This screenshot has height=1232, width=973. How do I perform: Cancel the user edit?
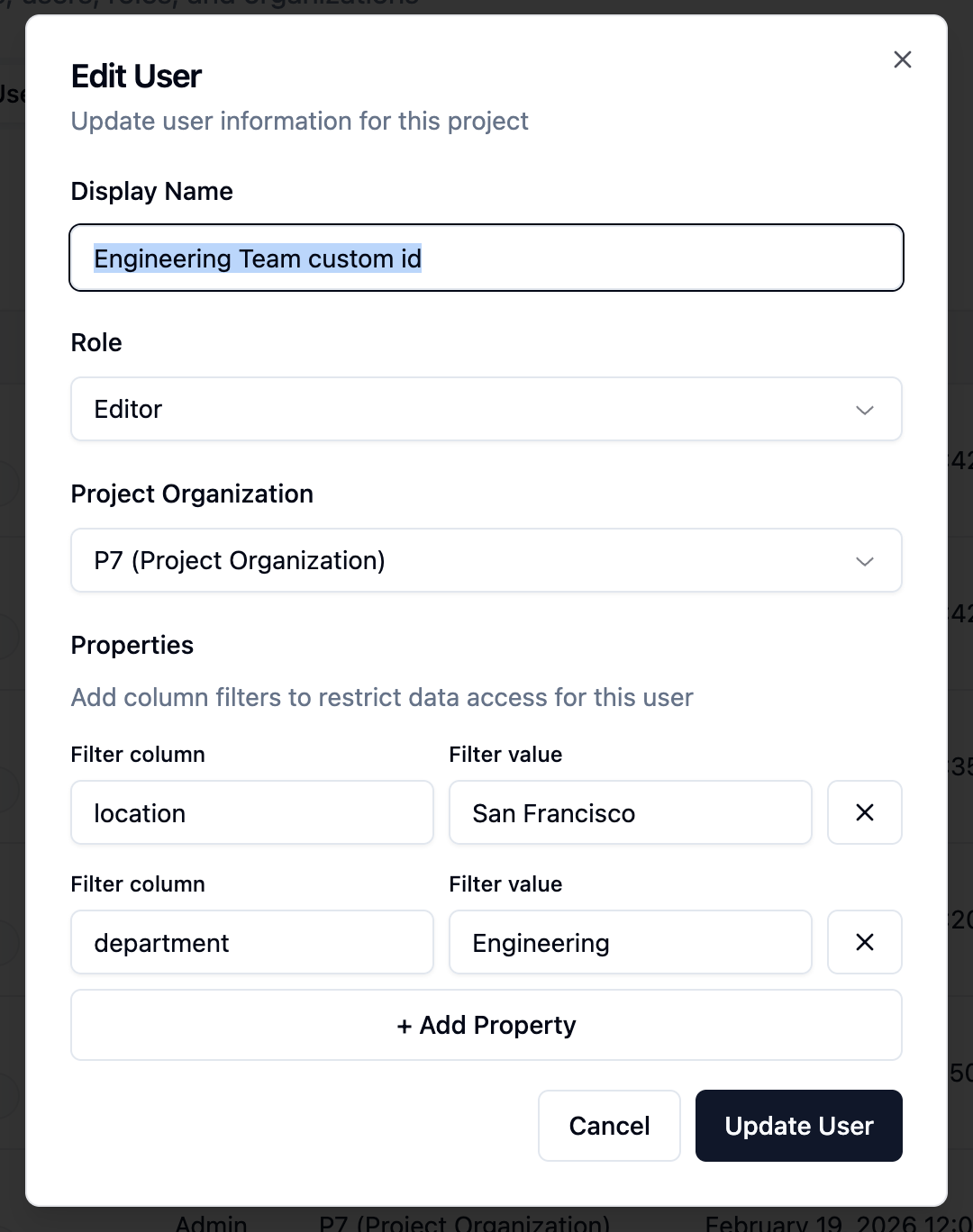(609, 1126)
